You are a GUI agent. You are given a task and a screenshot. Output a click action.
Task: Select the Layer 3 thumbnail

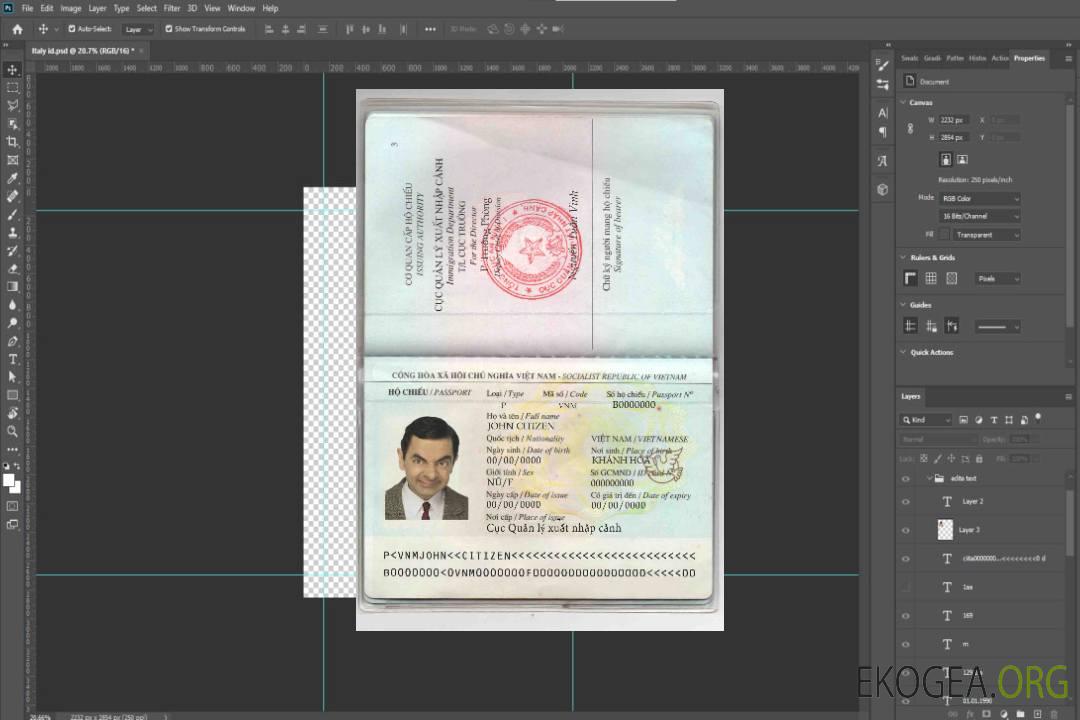945,530
